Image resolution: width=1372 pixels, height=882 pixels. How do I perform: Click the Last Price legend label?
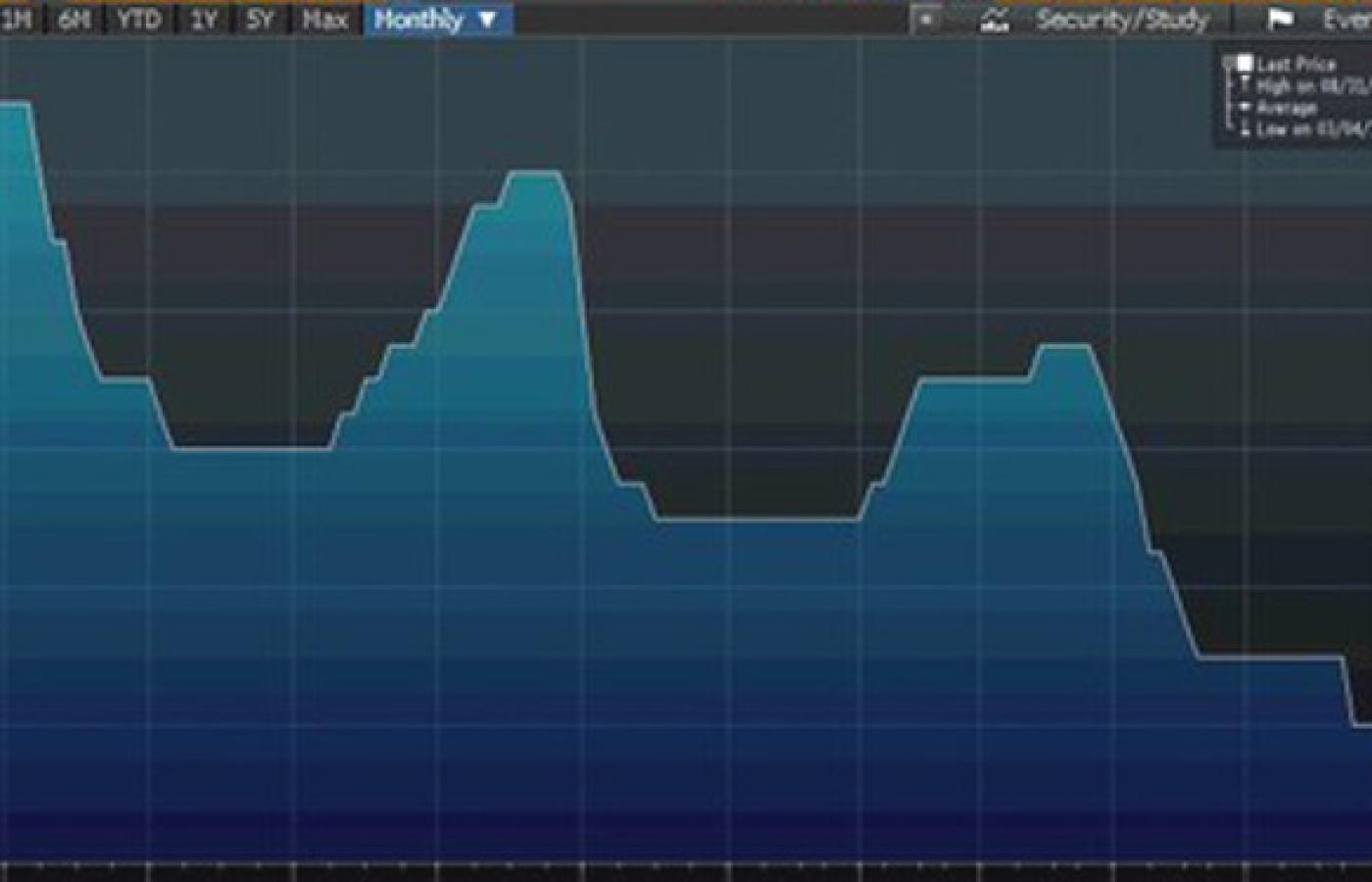tap(1296, 65)
